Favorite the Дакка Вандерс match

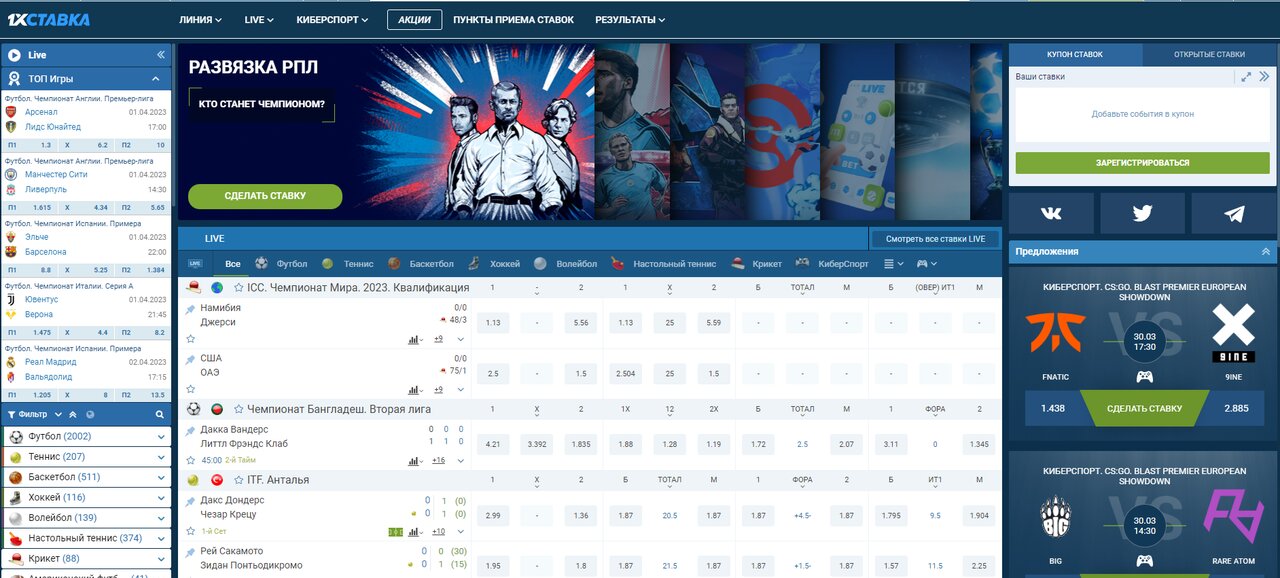click(191, 461)
